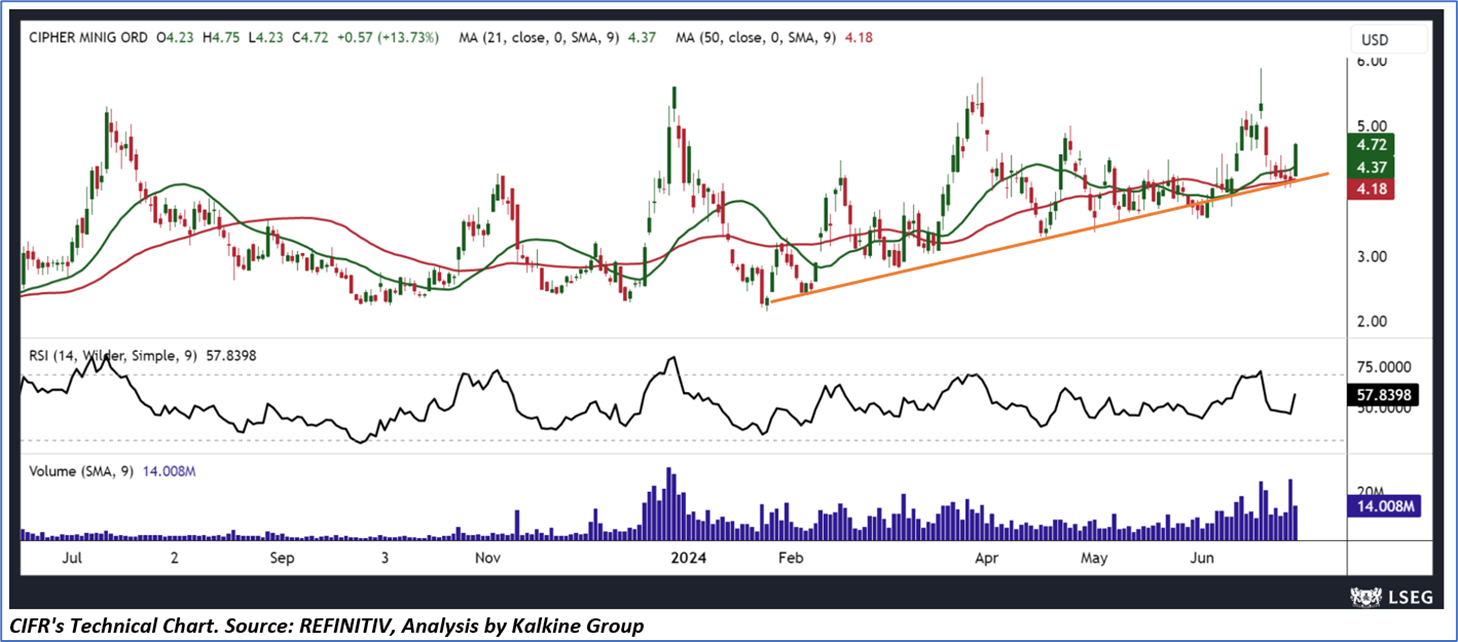The width and height of the screenshot is (1458, 642).
Task: Open the USD currency selector
Action: (1390, 41)
